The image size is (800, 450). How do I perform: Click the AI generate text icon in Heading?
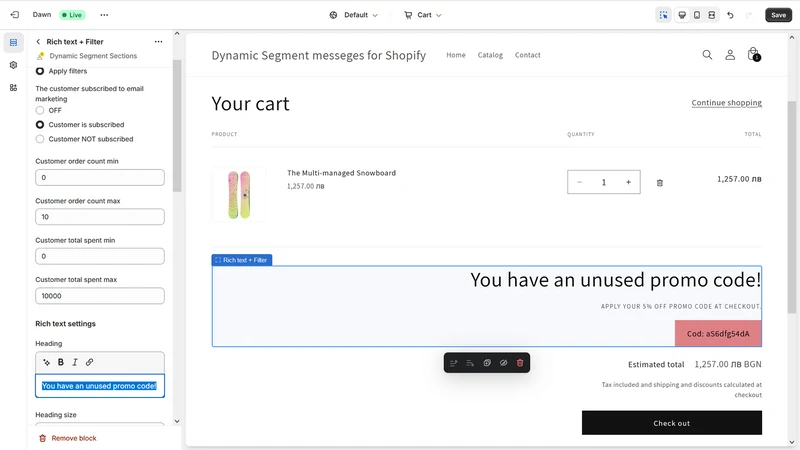click(x=46, y=362)
